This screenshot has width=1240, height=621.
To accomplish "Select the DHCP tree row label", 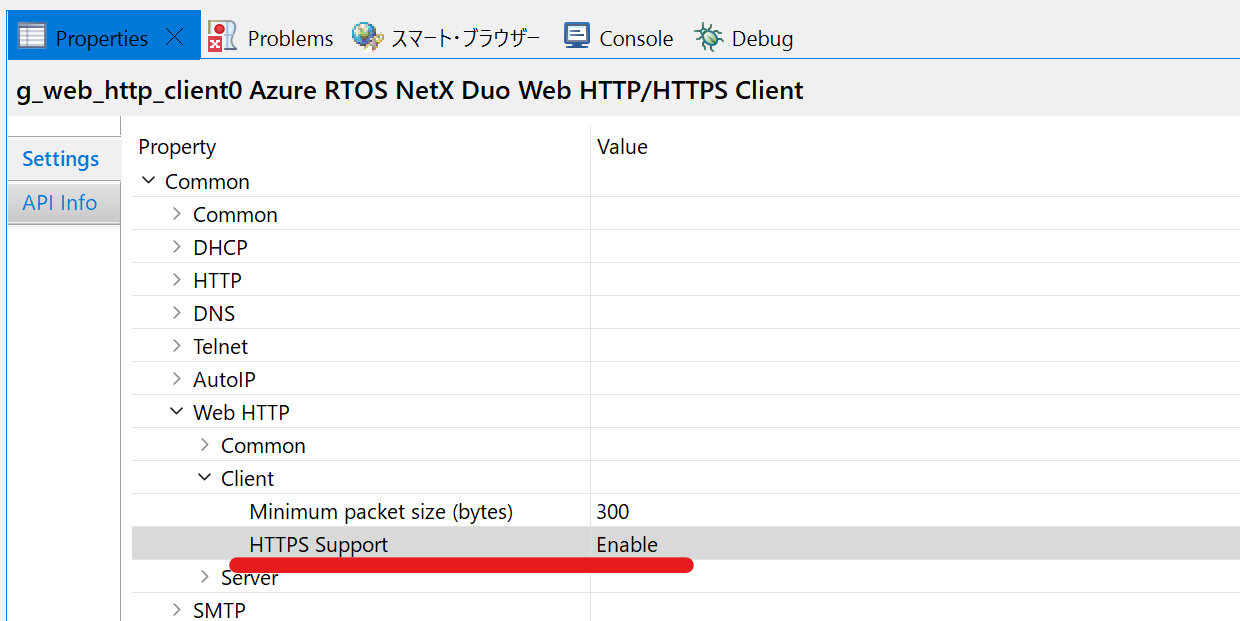I will tap(220, 248).
